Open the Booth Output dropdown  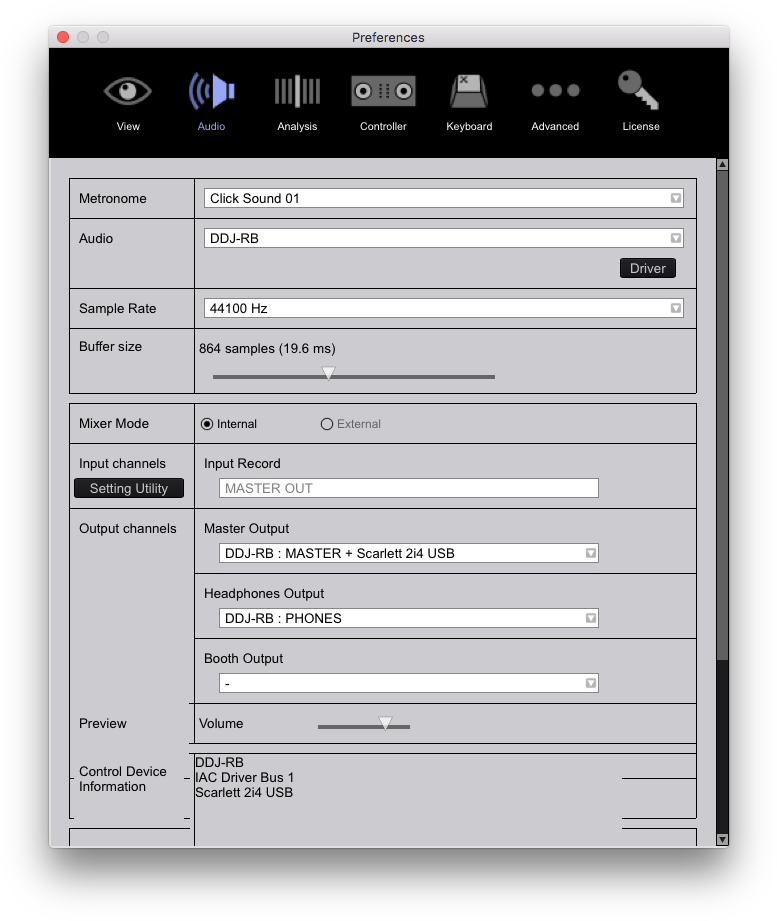click(x=409, y=683)
